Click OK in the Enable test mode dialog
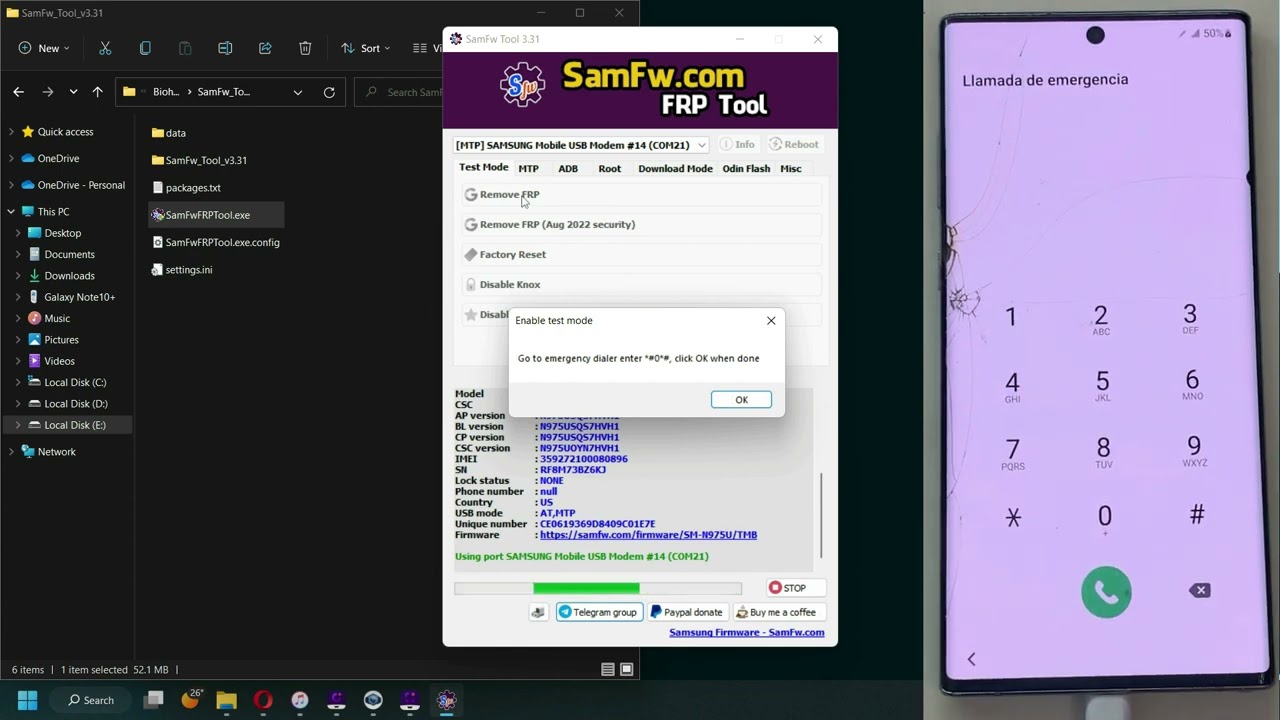Image resolution: width=1280 pixels, height=720 pixels. [x=741, y=400]
